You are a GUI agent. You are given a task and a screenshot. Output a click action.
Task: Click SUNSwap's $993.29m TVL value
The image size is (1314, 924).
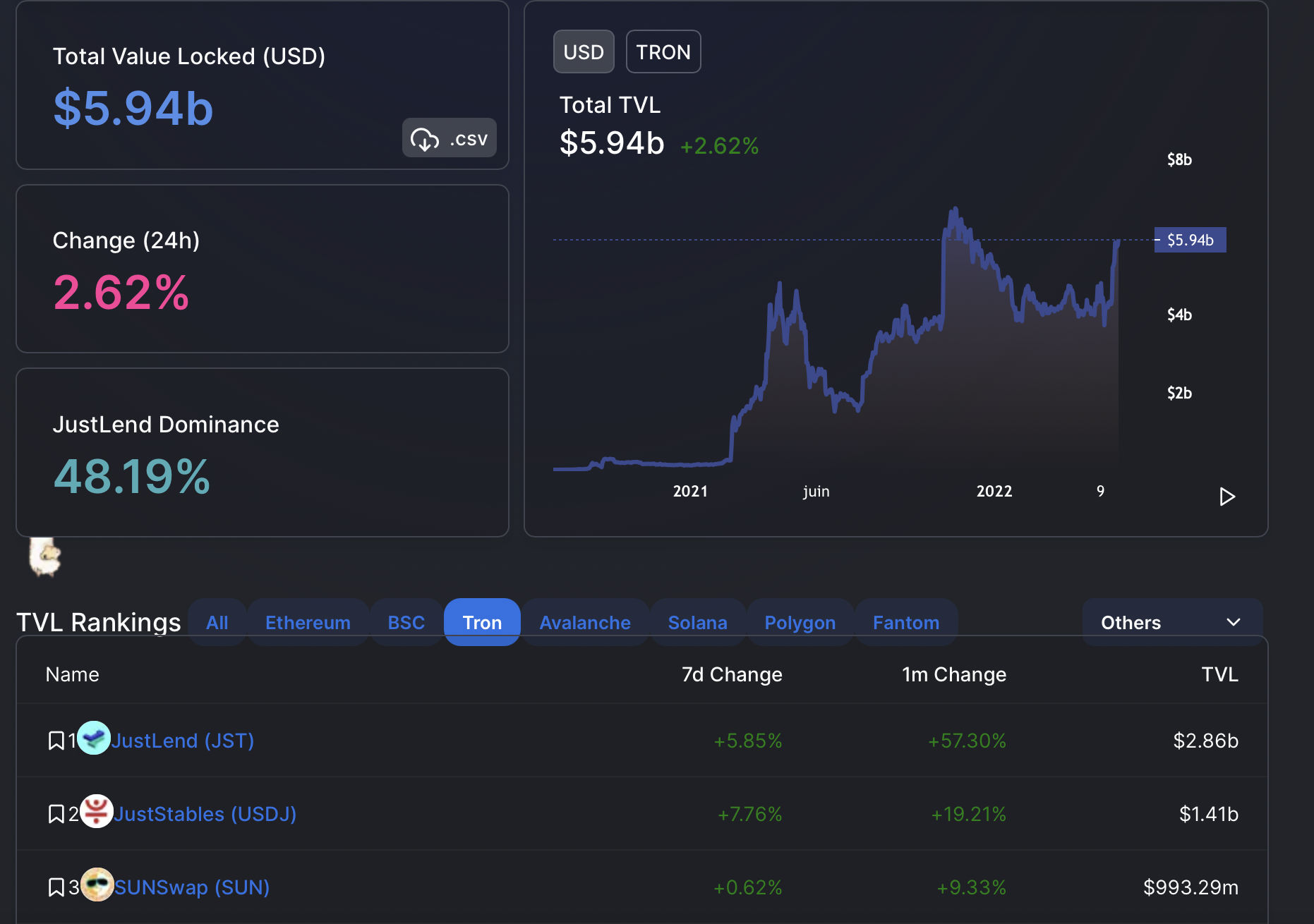coord(1191,887)
